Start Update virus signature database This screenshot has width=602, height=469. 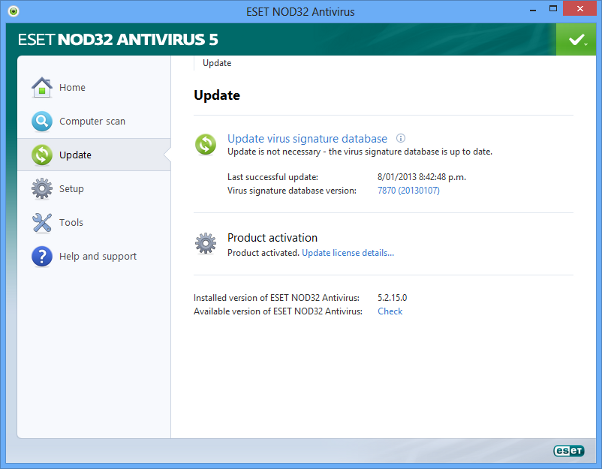tap(307, 139)
